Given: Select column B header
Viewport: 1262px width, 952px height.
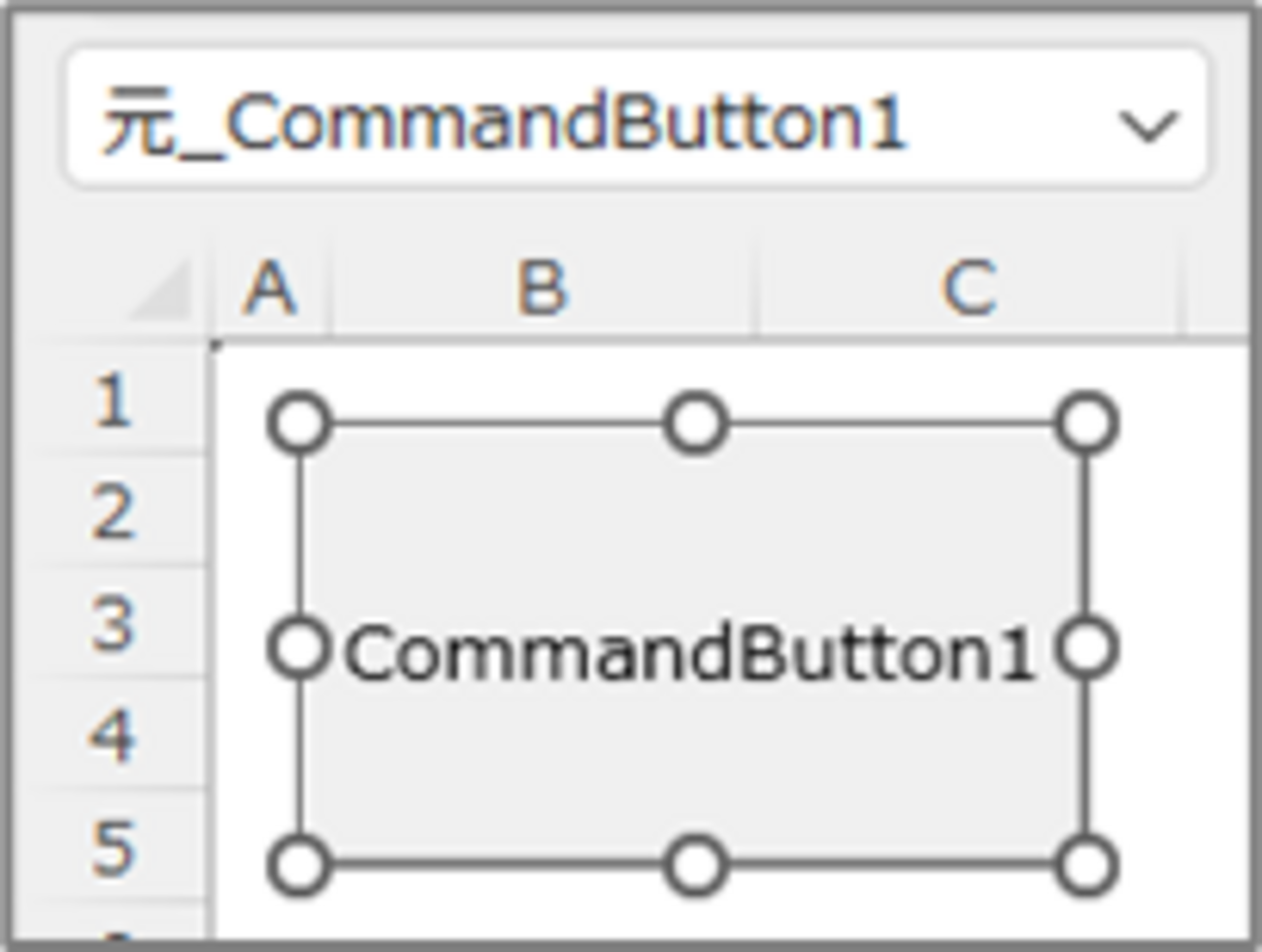Looking at the screenshot, I should pos(542,289).
